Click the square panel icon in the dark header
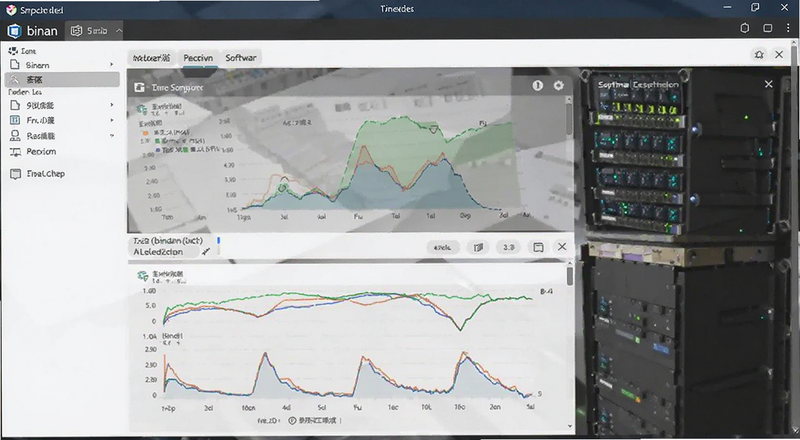The width and height of the screenshot is (800, 440). tap(767, 28)
